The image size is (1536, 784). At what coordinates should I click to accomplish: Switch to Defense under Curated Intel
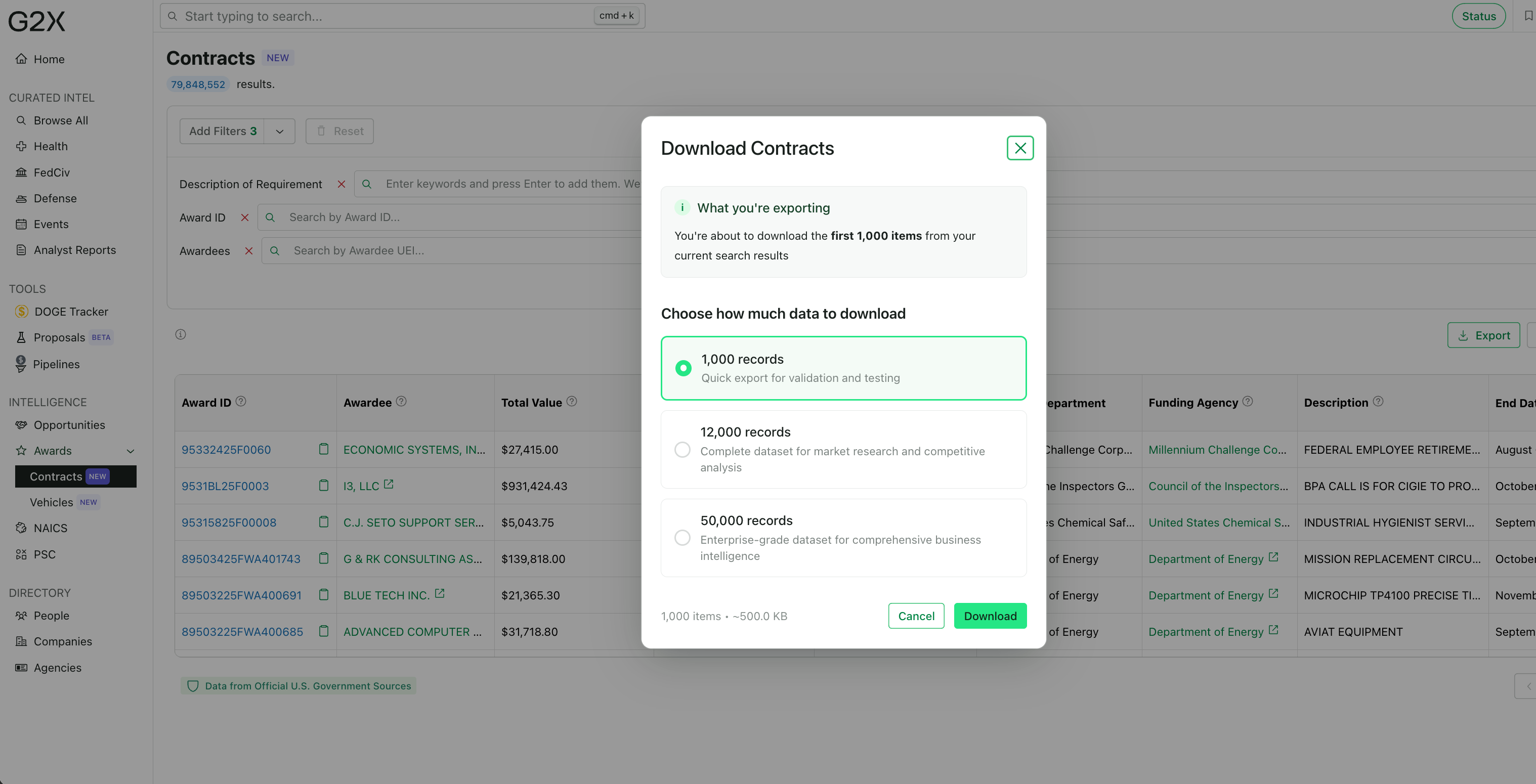55,198
